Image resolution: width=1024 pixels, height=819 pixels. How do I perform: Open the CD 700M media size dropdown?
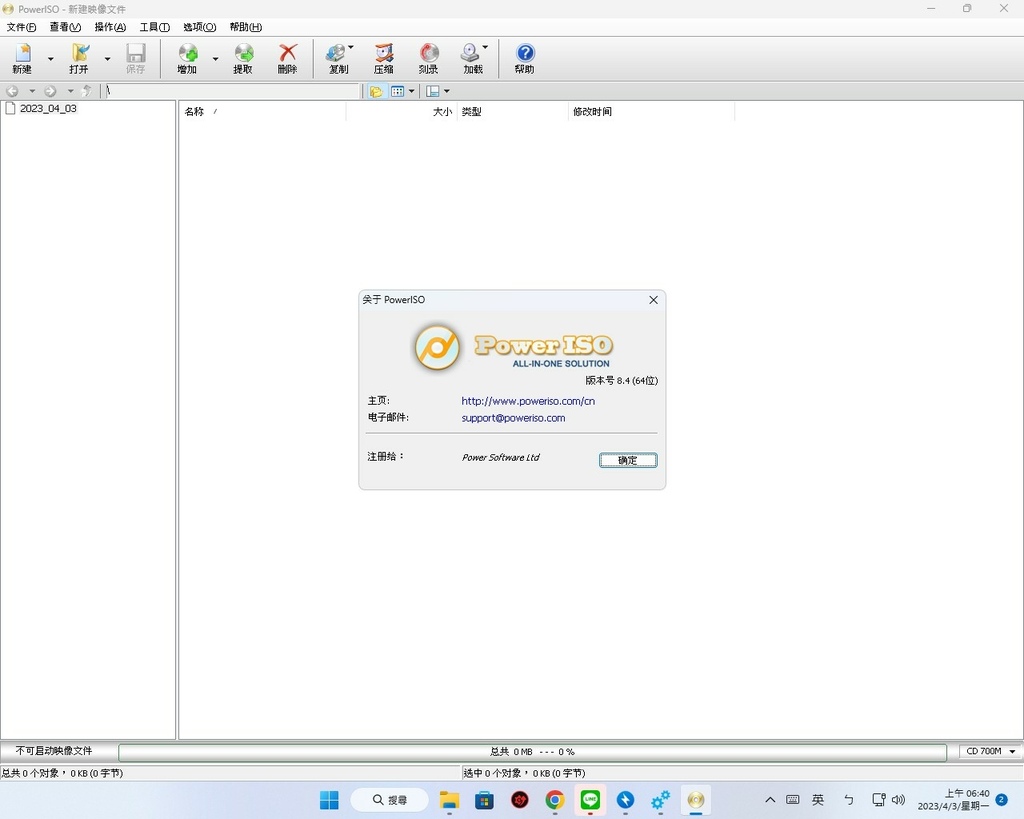pos(989,751)
